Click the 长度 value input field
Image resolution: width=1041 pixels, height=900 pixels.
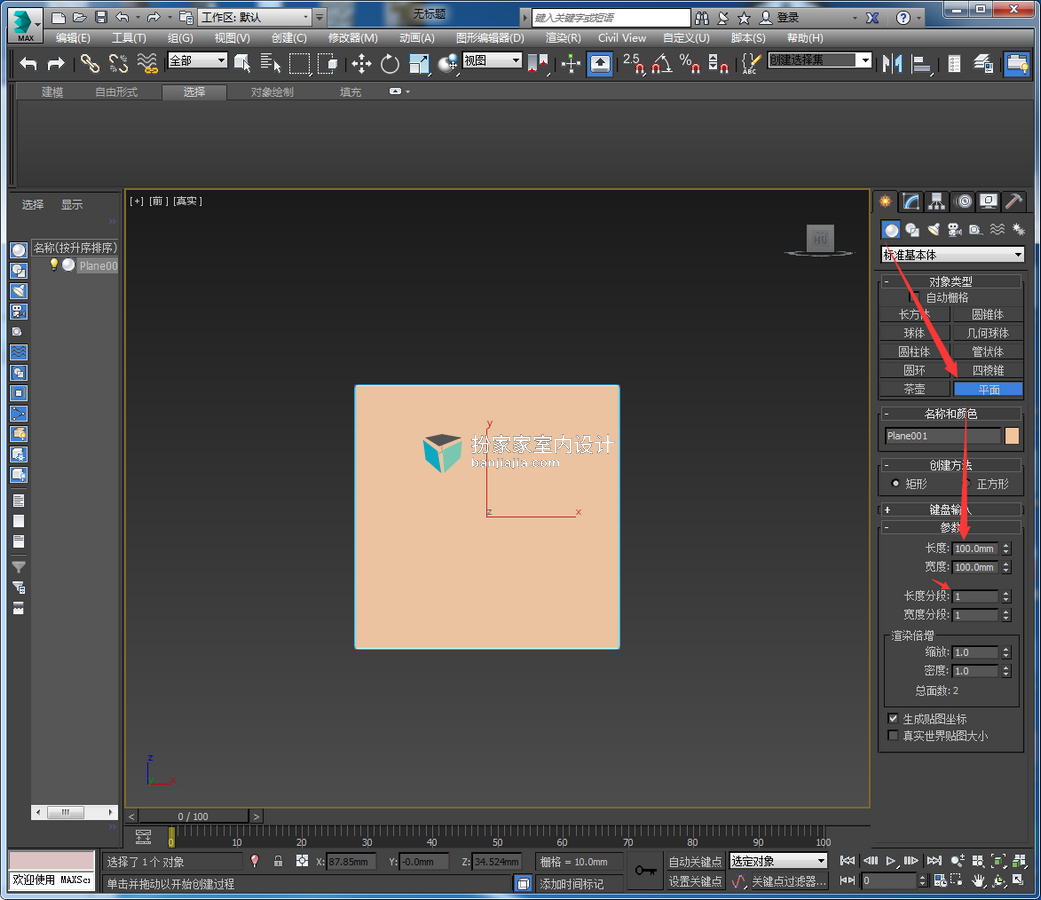975,548
